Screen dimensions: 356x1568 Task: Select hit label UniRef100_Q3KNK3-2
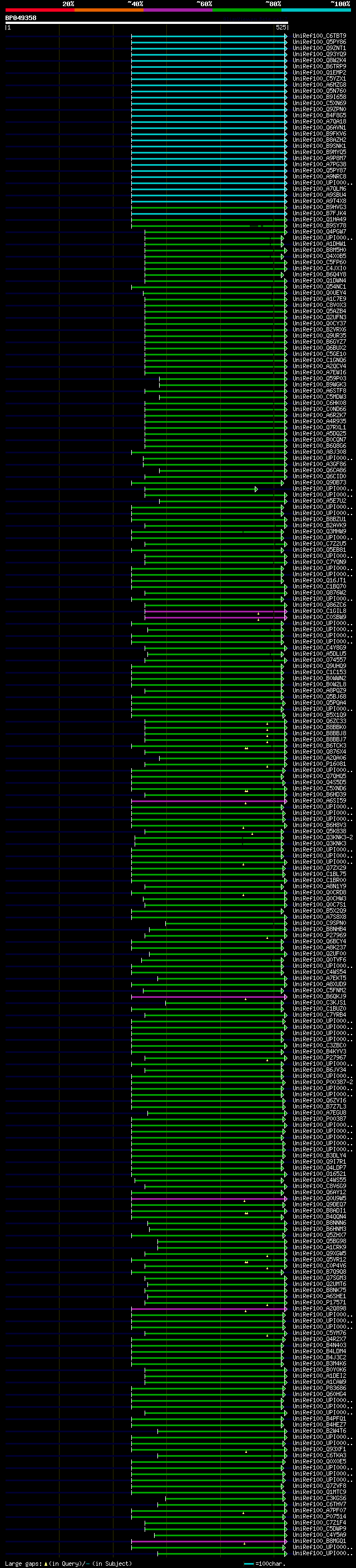(323, 838)
